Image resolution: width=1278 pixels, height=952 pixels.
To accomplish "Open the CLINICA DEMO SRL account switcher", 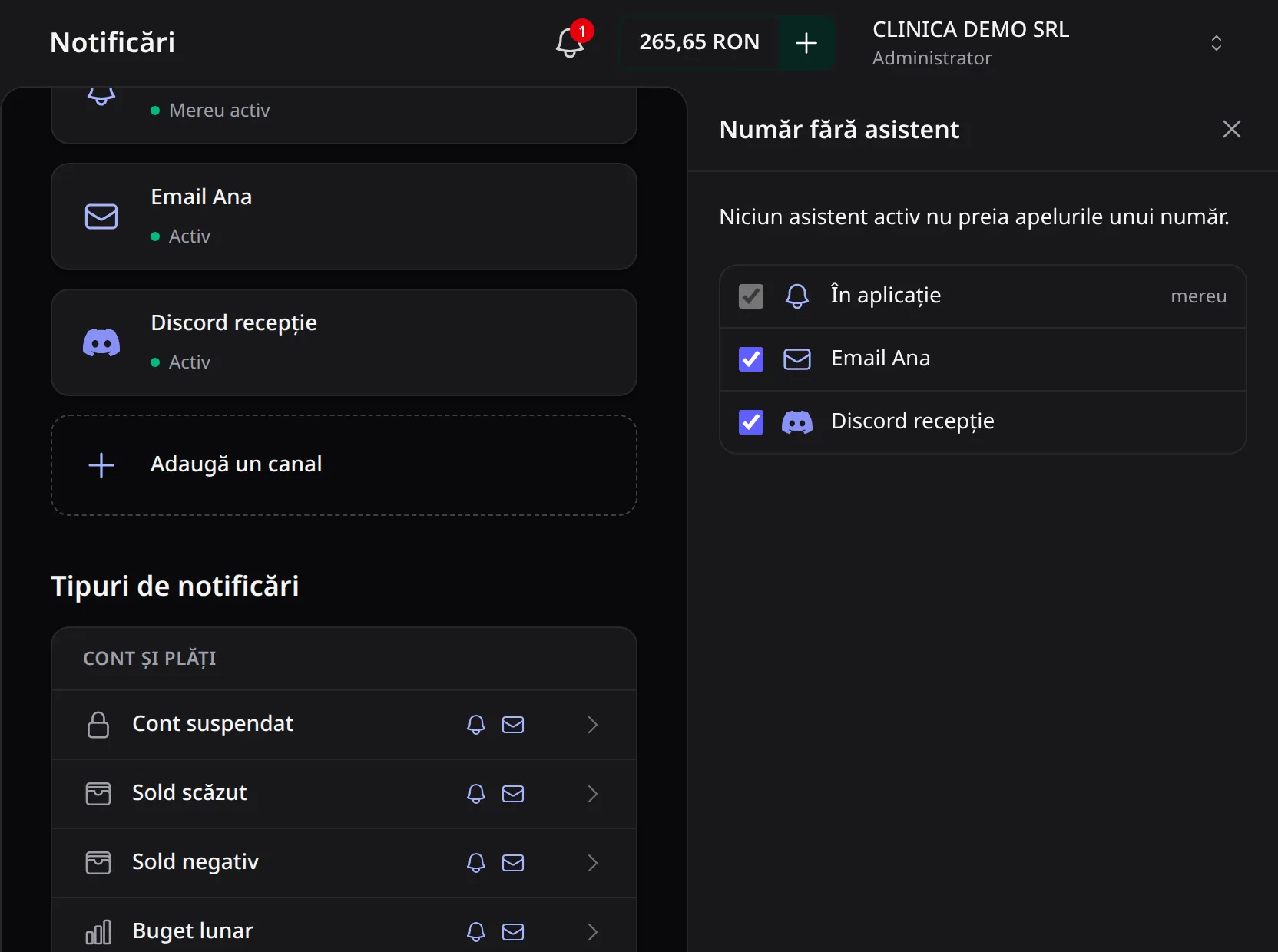I will coord(1048,43).
